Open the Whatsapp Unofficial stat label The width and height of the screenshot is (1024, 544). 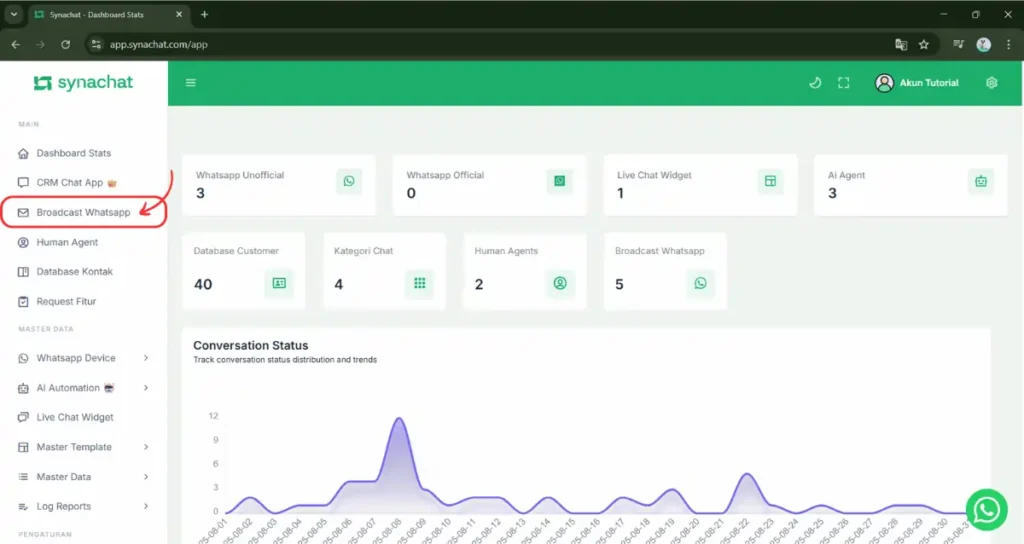point(240,175)
